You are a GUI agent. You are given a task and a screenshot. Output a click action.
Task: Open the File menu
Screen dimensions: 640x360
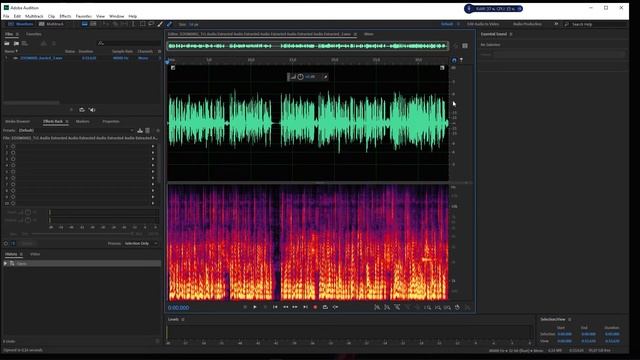point(6,16)
